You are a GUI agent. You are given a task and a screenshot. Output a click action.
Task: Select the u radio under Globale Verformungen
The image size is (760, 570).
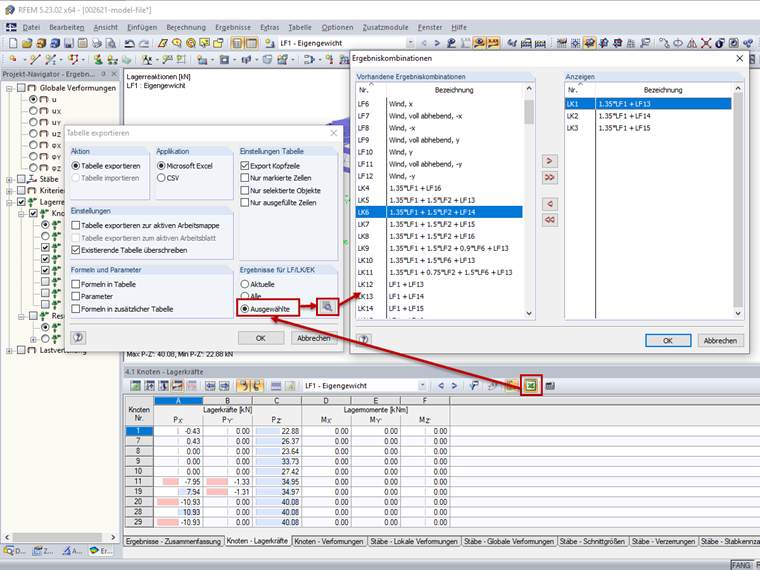pyautogui.click(x=33, y=99)
